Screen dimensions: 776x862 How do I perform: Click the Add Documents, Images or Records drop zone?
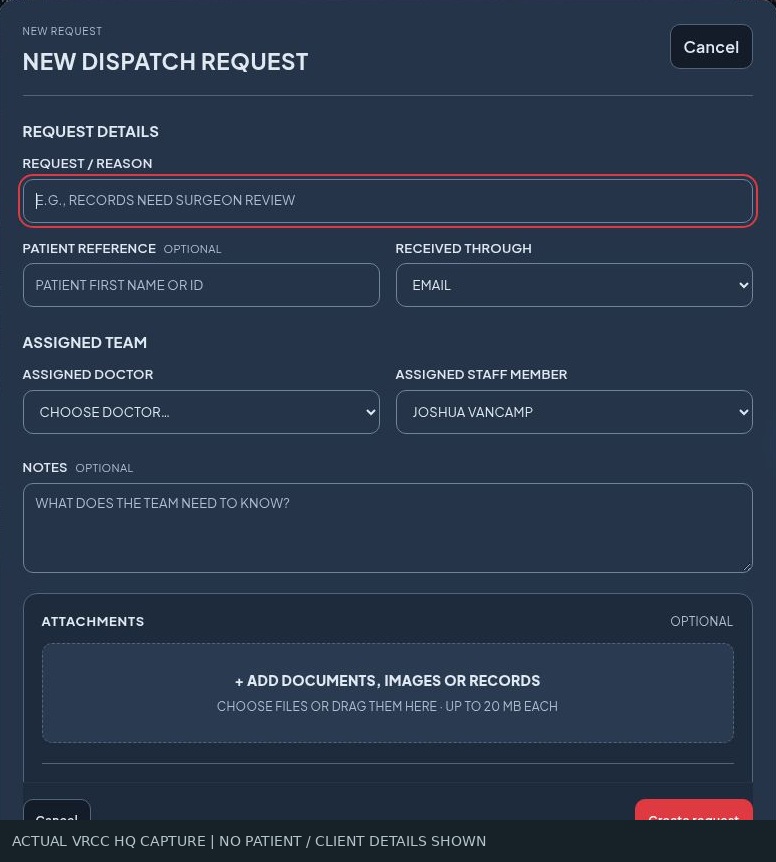click(x=387, y=693)
